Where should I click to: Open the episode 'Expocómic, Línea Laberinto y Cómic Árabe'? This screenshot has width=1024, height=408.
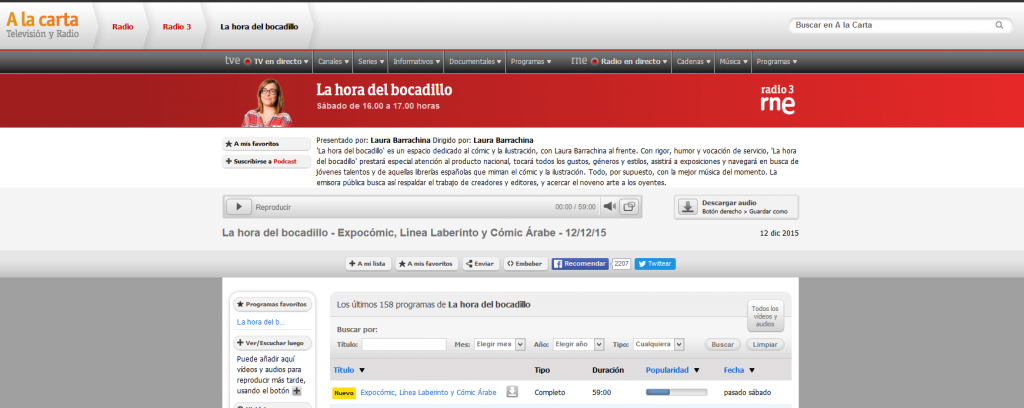click(x=428, y=392)
